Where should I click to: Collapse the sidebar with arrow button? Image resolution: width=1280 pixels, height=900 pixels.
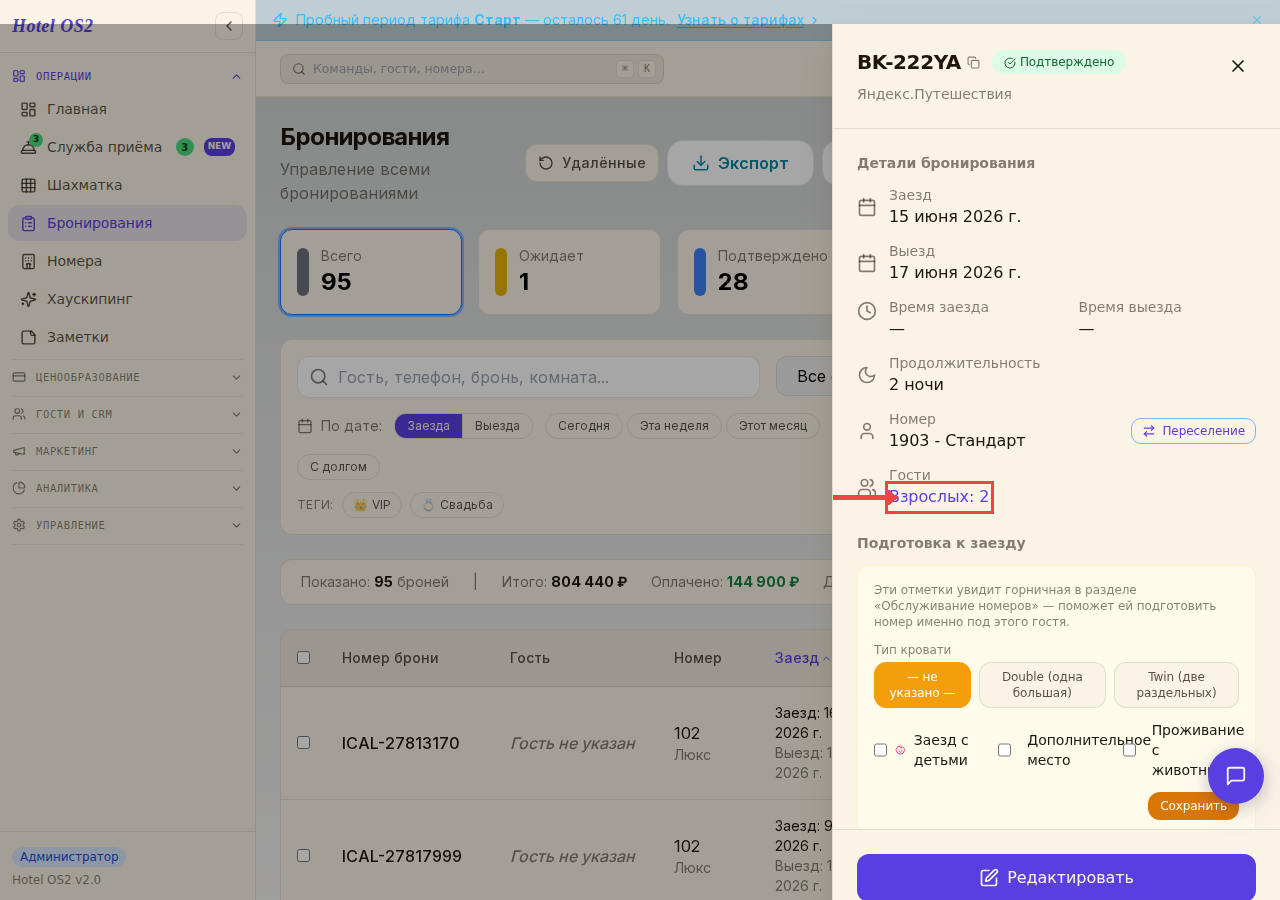(x=229, y=26)
